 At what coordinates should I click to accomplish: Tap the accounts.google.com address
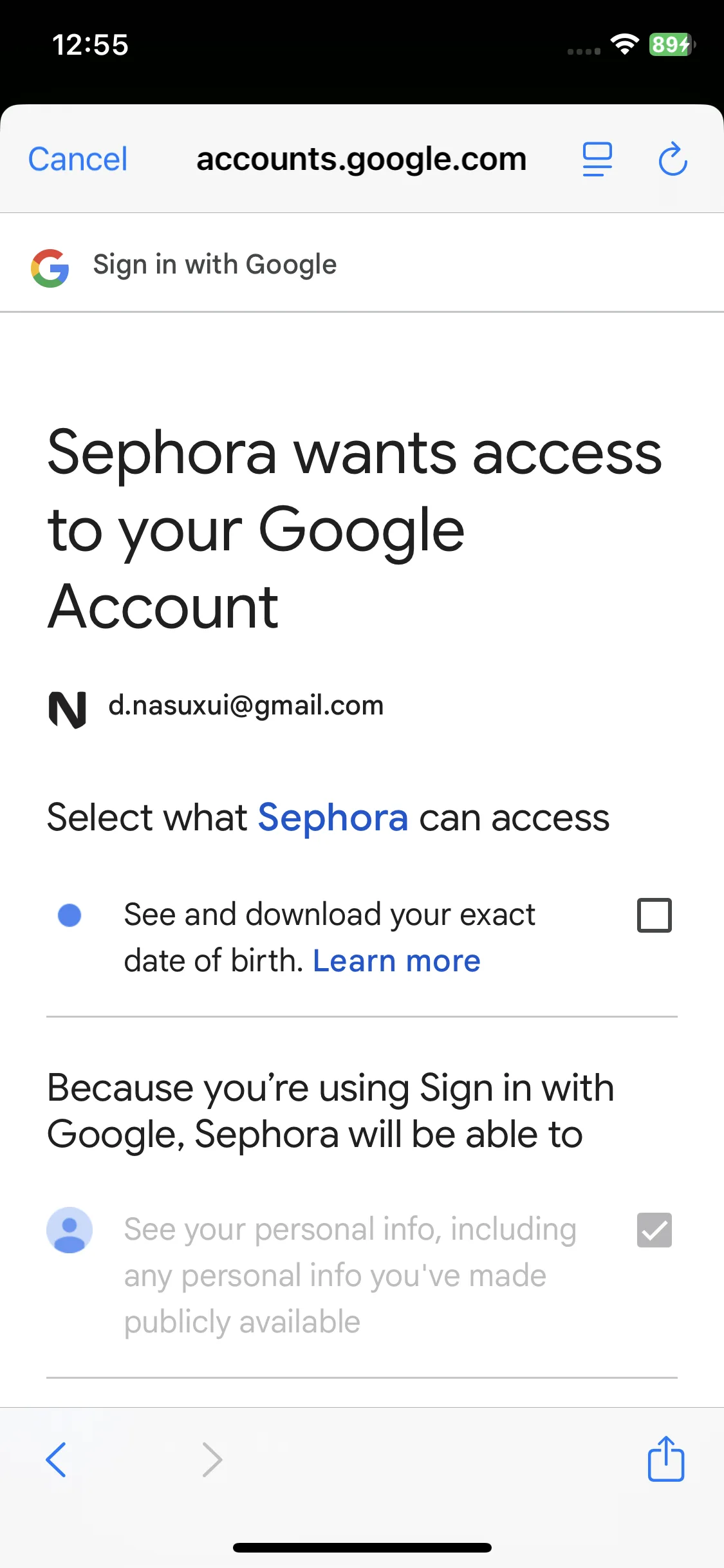tap(362, 160)
